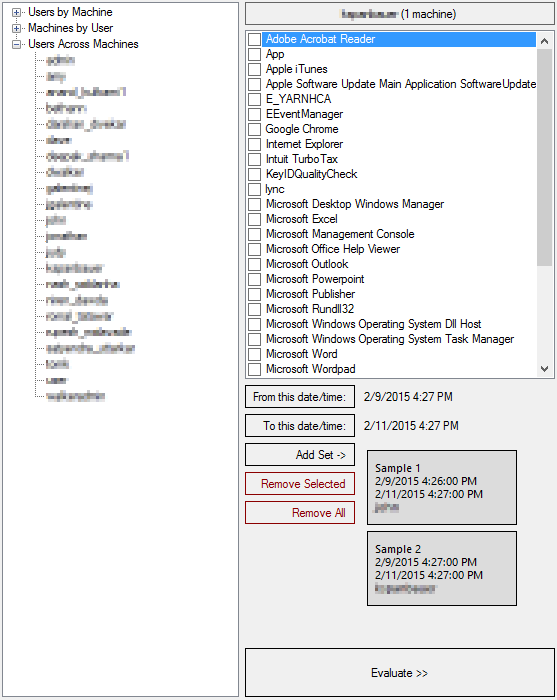Select the Microsoft Outlook list entry
The width and height of the screenshot is (557, 700).
click(x=307, y=264)
